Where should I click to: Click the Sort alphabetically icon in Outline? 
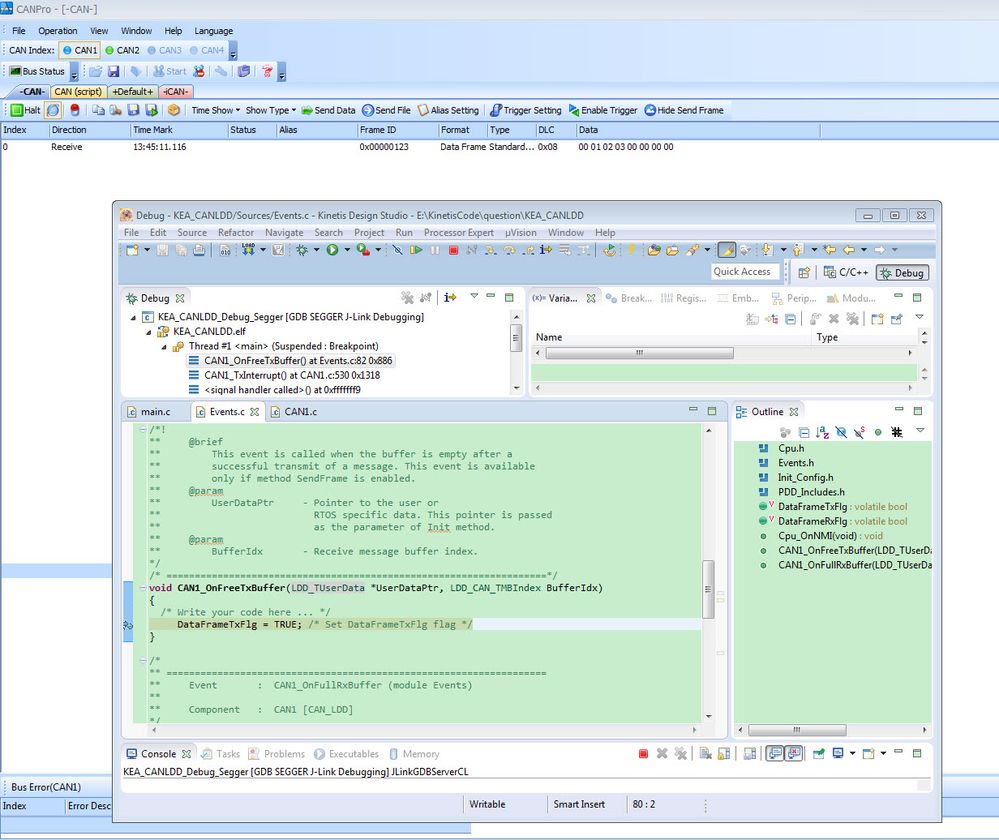(823, 432)
